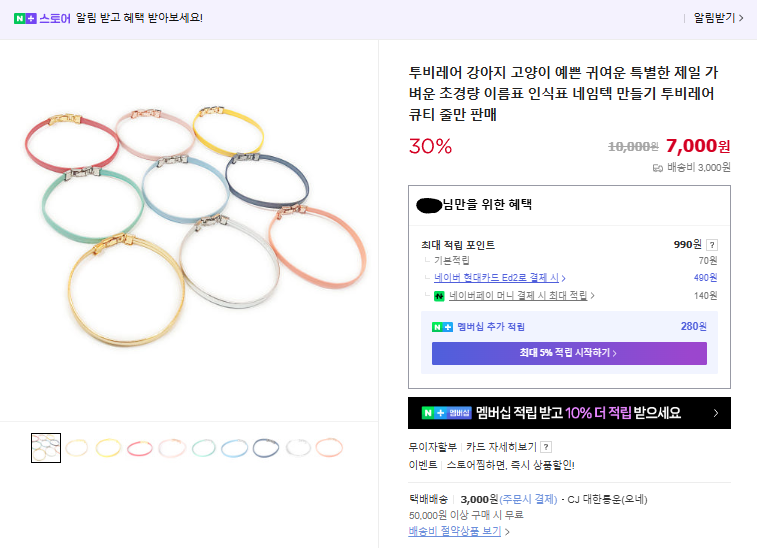Click the 알림받기 link in top banner

click(x=718, y=18)
